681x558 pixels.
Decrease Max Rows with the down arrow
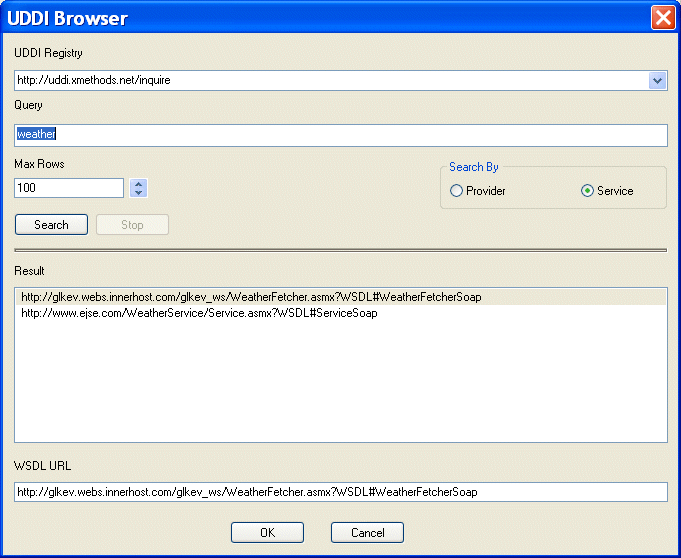click(139, 193)
